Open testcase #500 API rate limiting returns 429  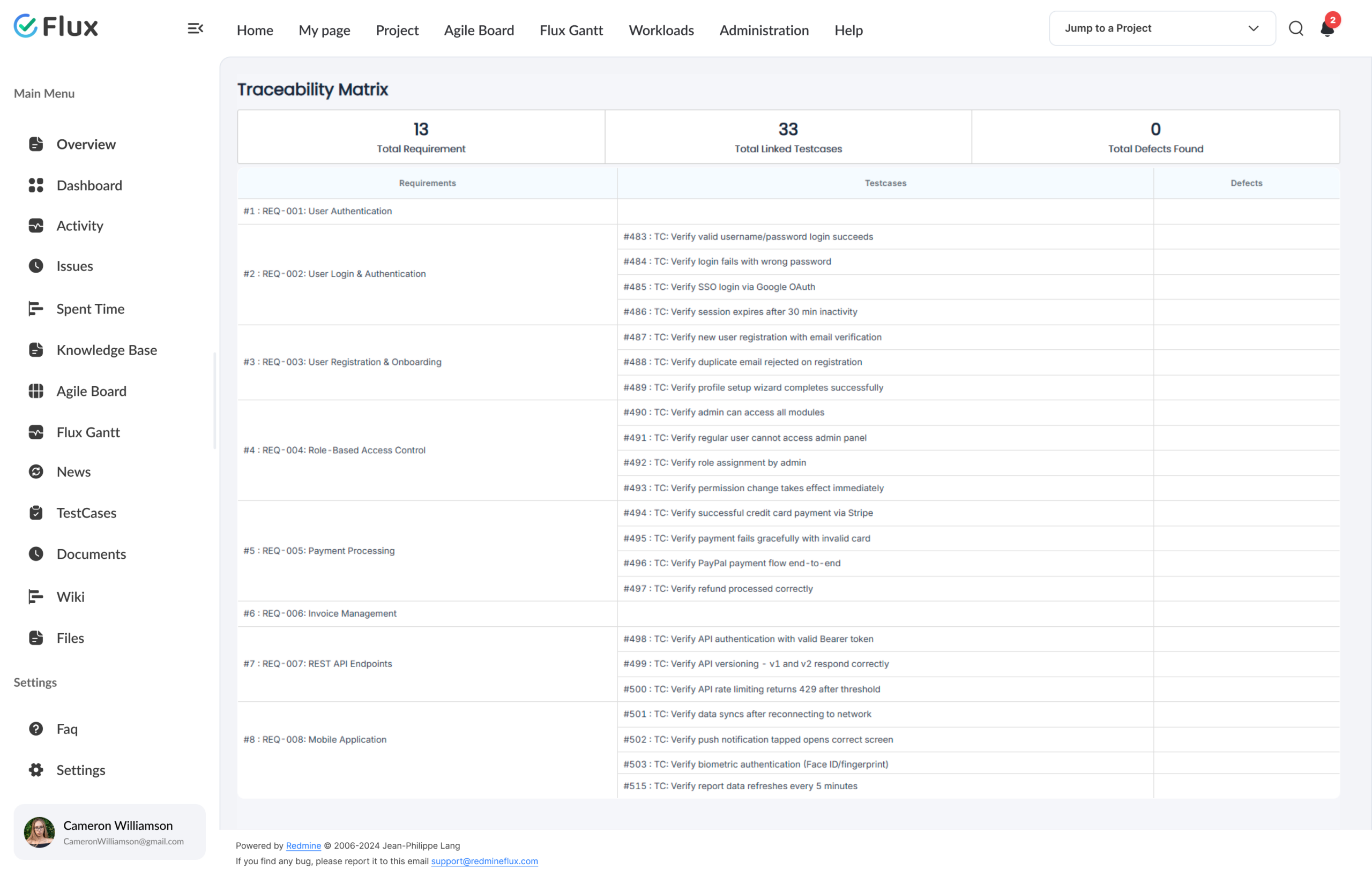751,689
